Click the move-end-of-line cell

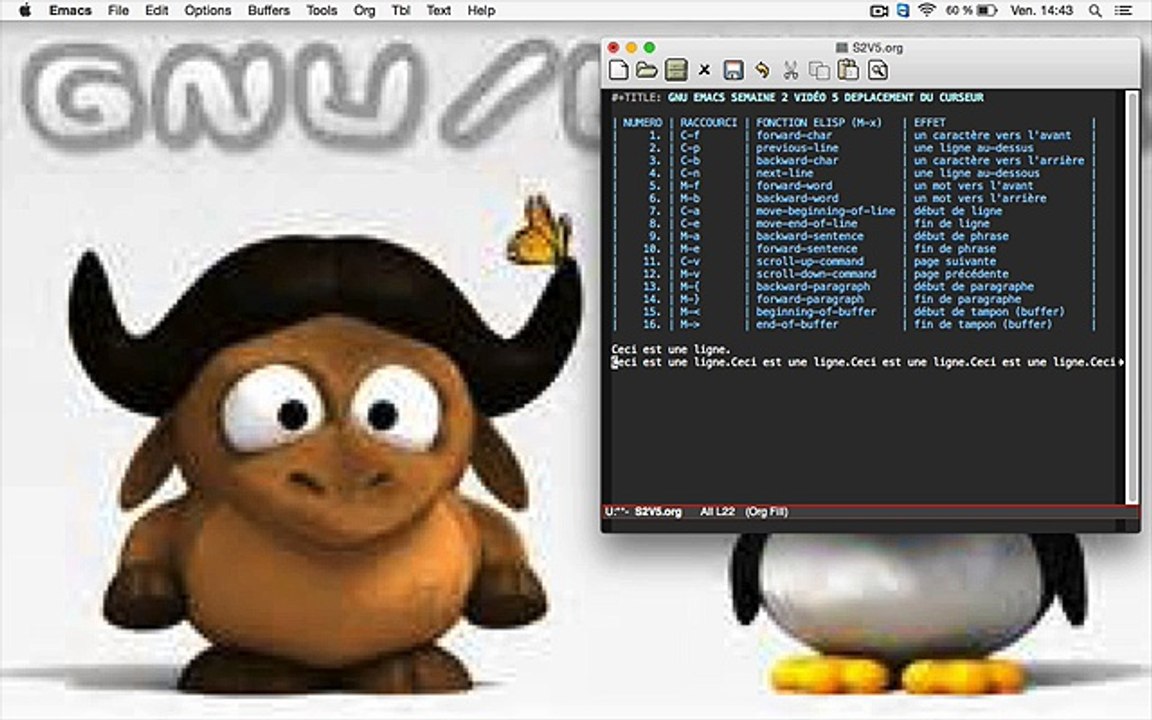[x=807, y=223]
